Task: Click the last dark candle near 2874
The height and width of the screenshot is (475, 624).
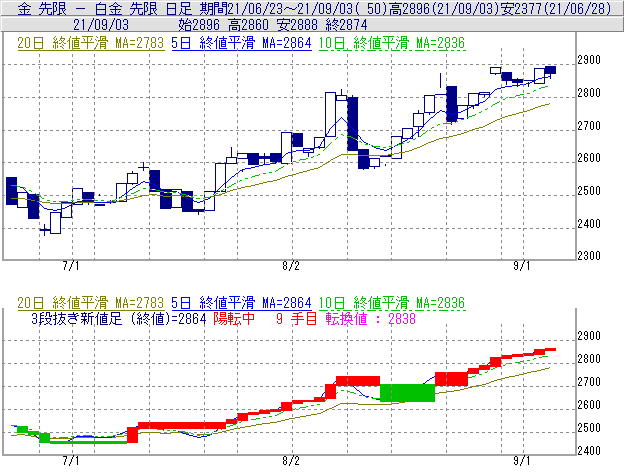Action: [550, 70]
